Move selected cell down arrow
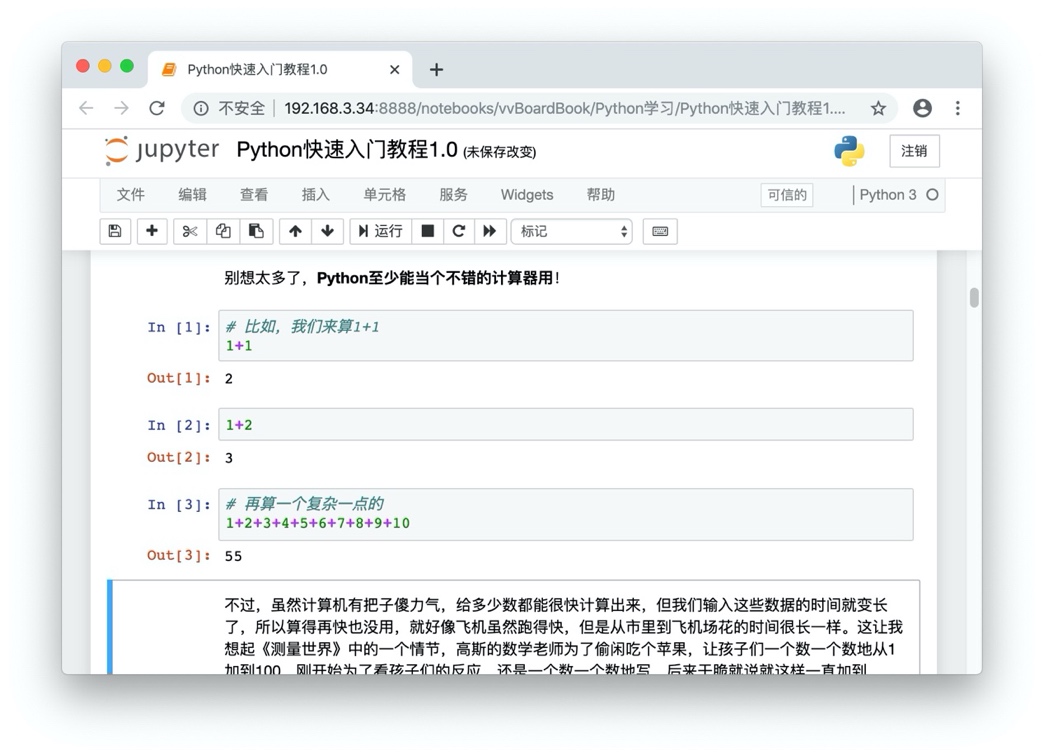1044x756 pixels. point(328,231)
